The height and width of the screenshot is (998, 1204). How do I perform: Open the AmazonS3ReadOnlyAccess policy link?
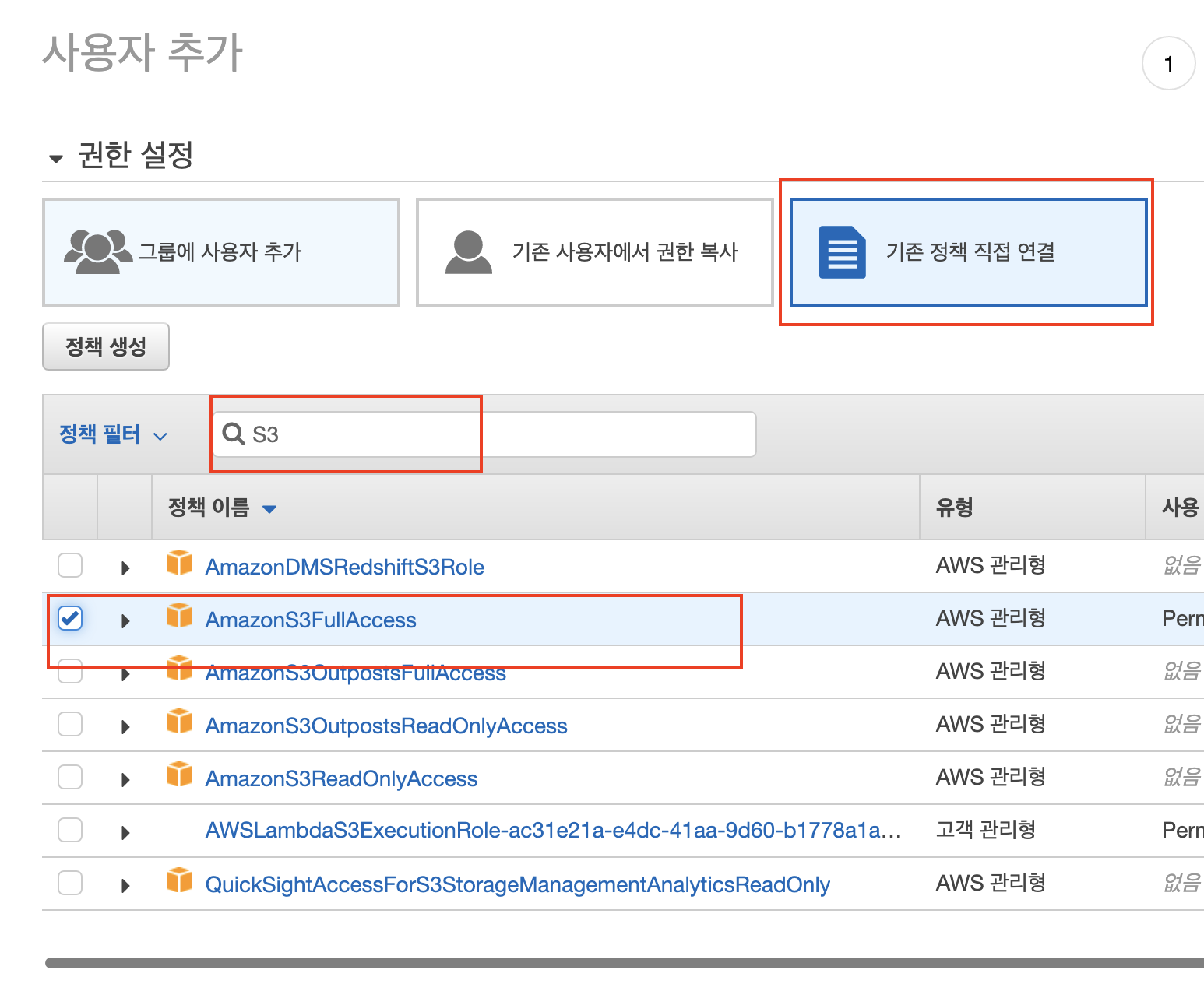tap(341, 778)
